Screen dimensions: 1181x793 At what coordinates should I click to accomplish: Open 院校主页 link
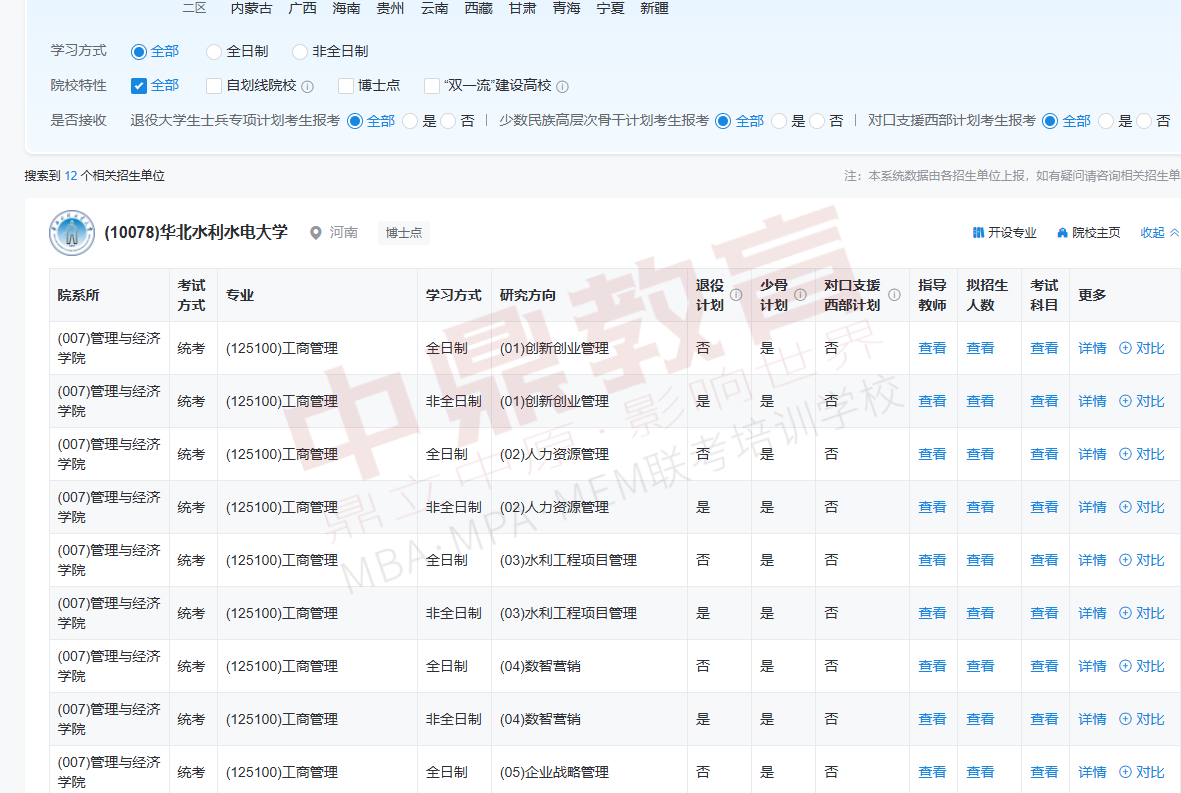coord(1088,233)
